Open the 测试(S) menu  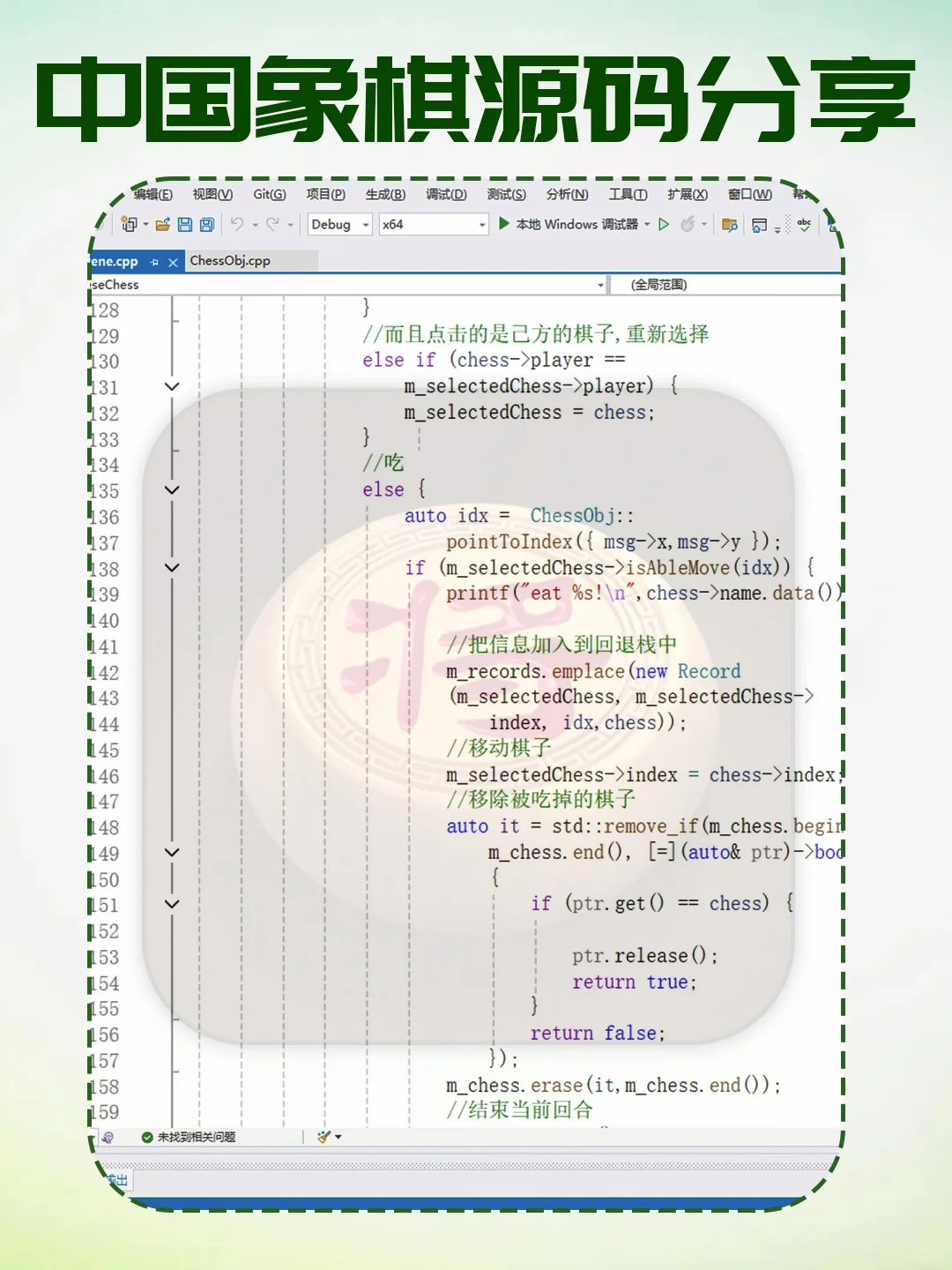click(506, 194)
